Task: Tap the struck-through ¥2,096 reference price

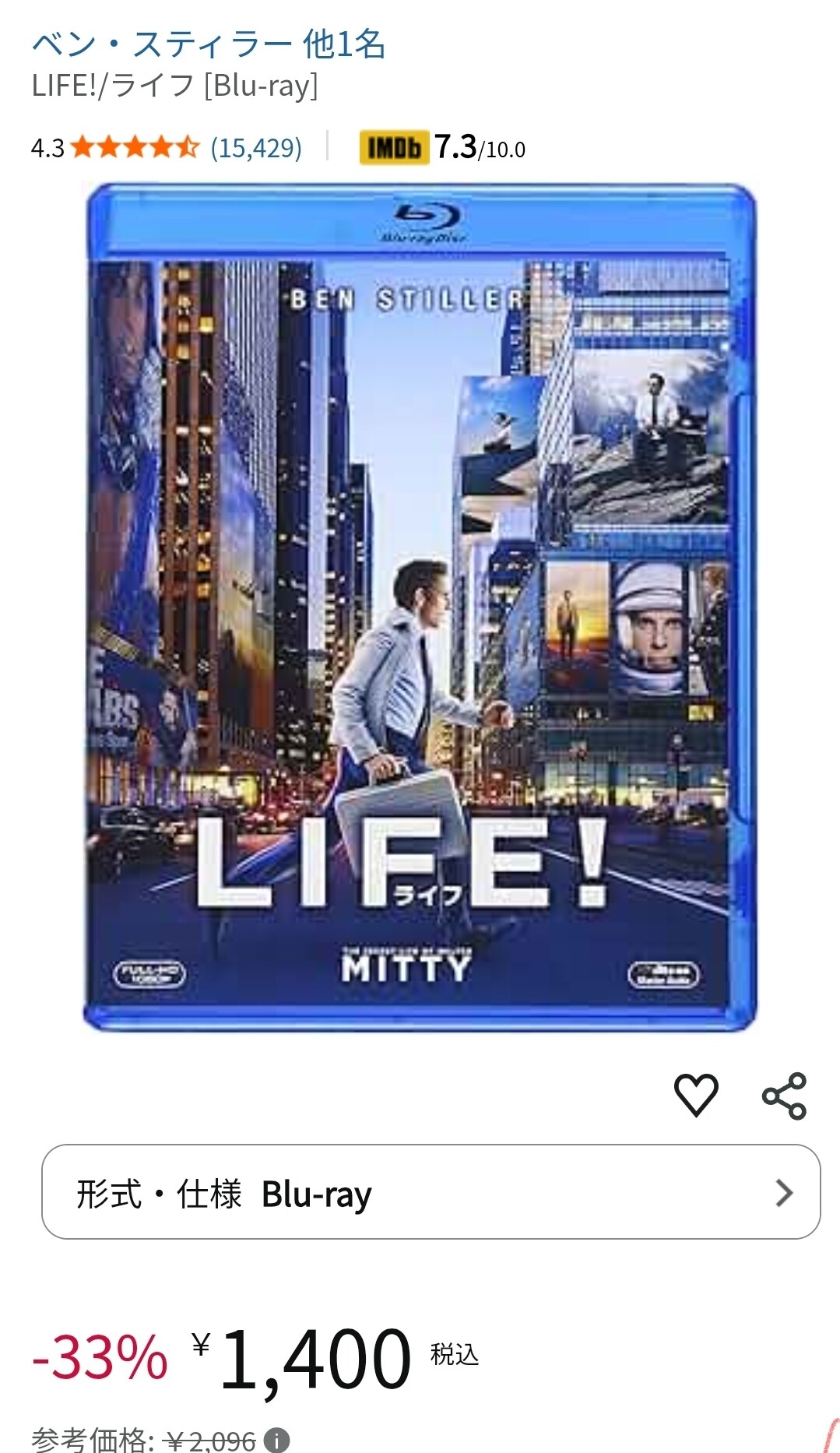Action: 212,1441
